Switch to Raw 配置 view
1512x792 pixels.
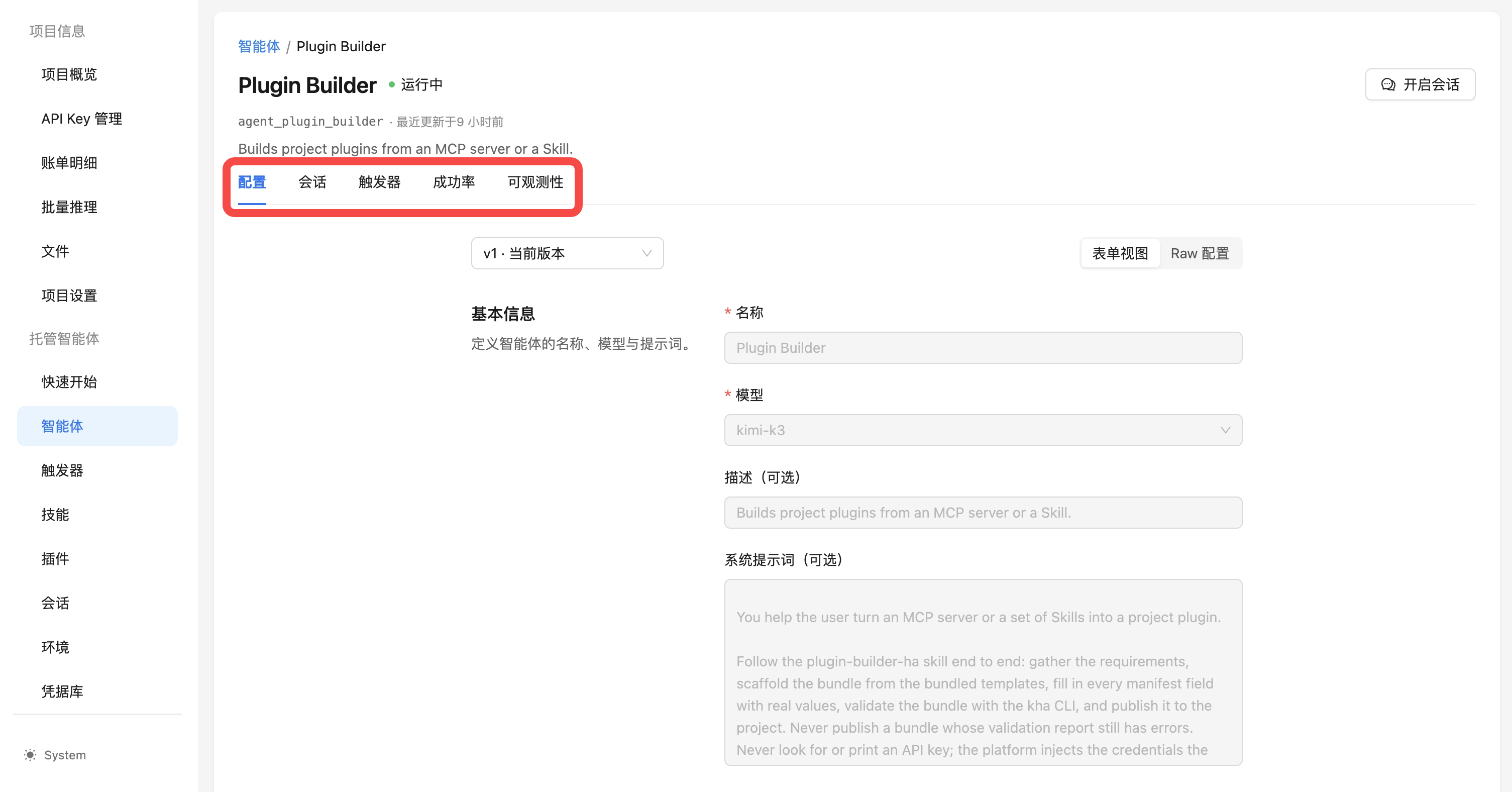pyautogui.click(x=1199, y=253)
